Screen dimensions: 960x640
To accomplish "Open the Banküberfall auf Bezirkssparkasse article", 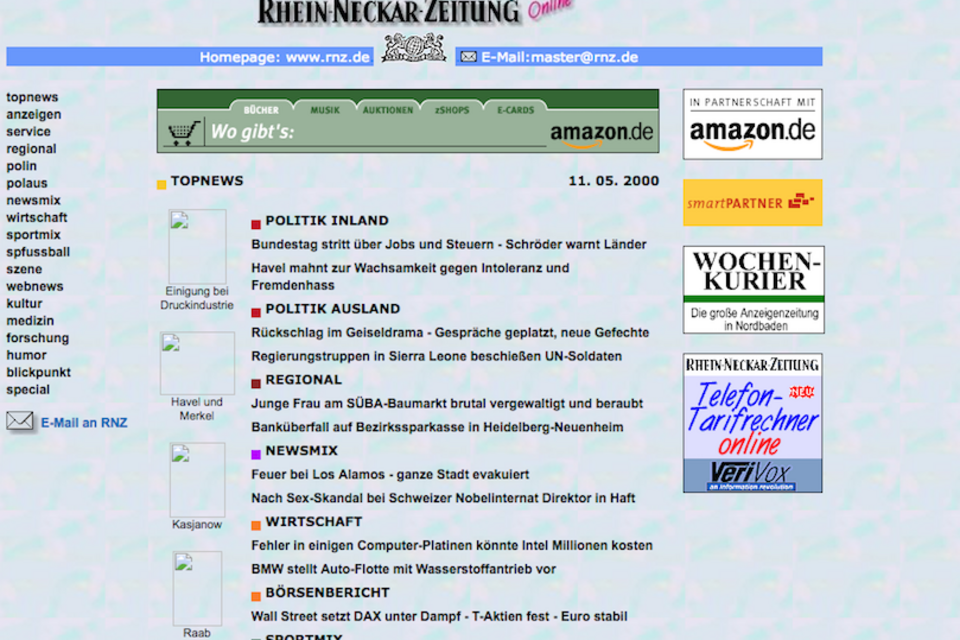I will (x=437, y=427).
